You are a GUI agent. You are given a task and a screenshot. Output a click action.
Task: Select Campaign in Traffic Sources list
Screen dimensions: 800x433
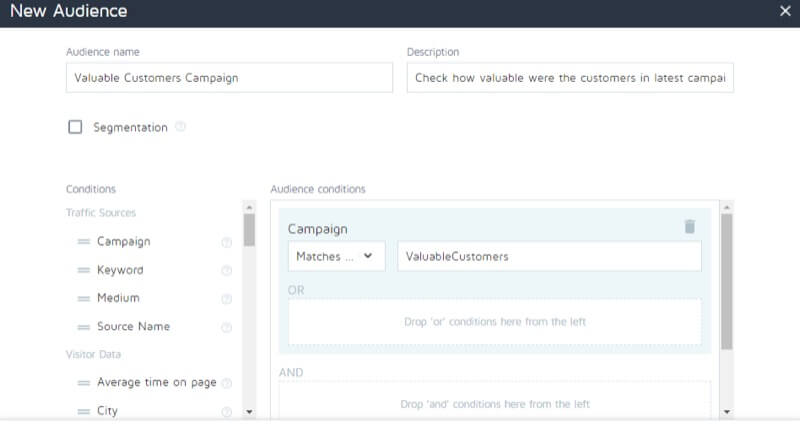[123, 242]
